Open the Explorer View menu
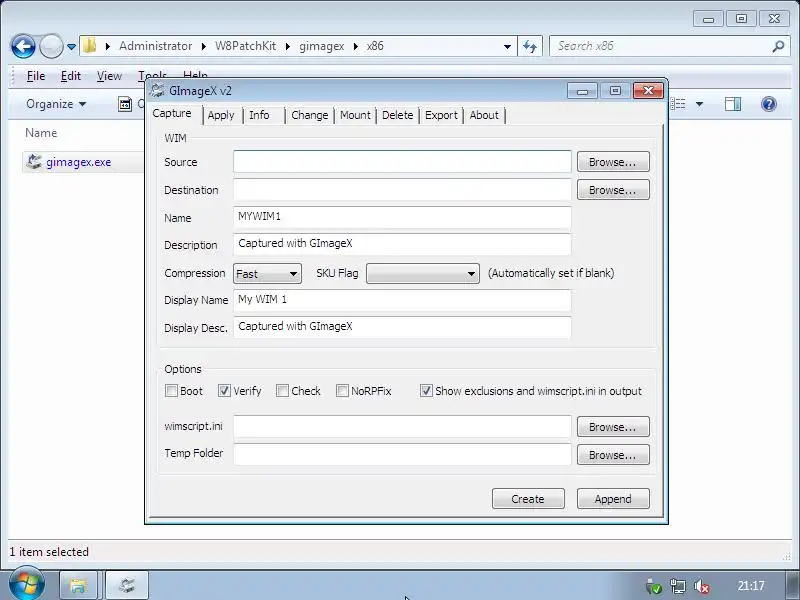This screenshot has height=600, width=800. [x=109, y=76]
